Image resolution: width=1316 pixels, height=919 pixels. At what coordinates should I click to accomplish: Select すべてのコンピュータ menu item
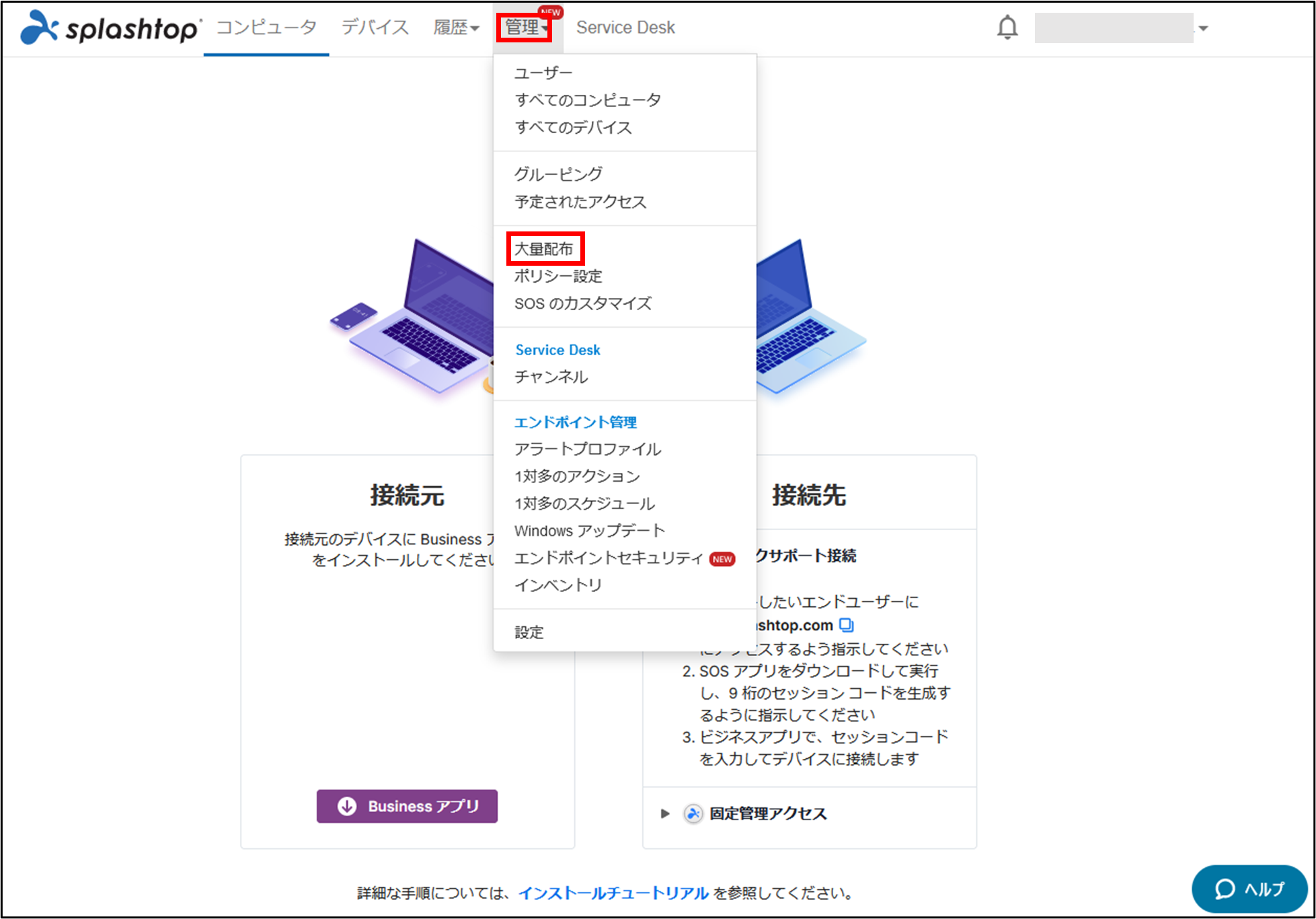(588, 100)
